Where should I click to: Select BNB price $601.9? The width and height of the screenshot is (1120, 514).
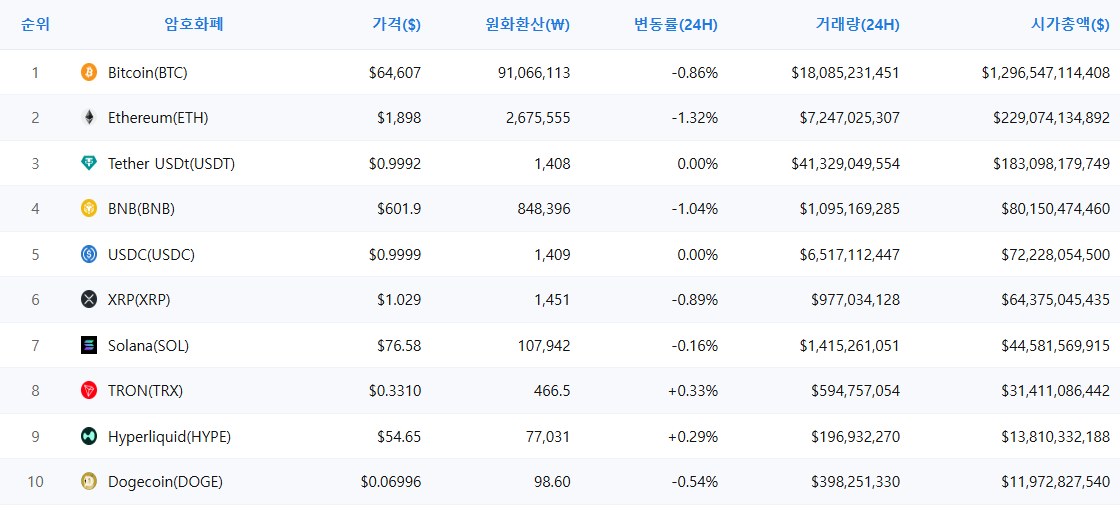point(399,208)
